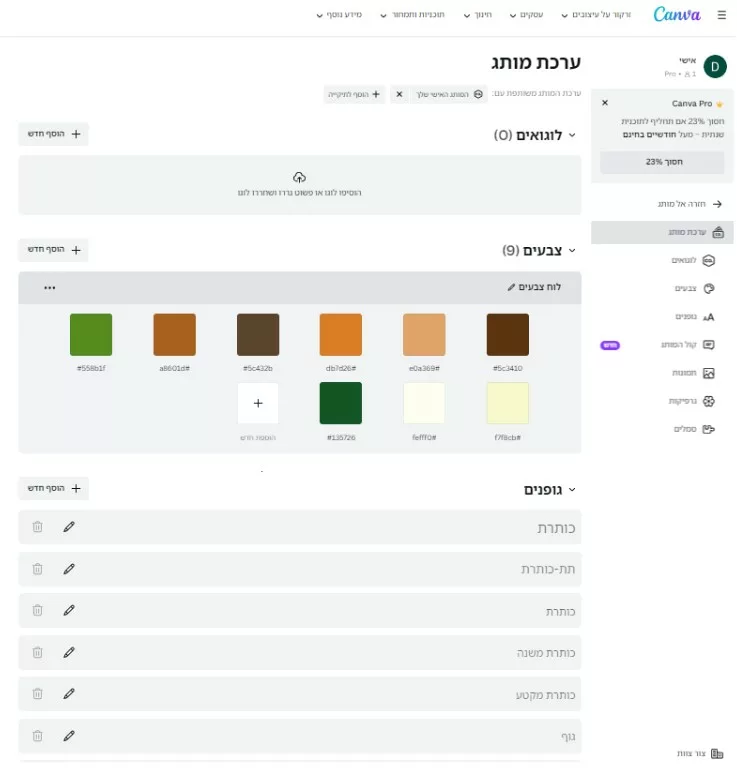This screenshot has width=737, height=771.
Task: Open 'תמונות' photos item in sidebar
Action: (x=692, y=373)
